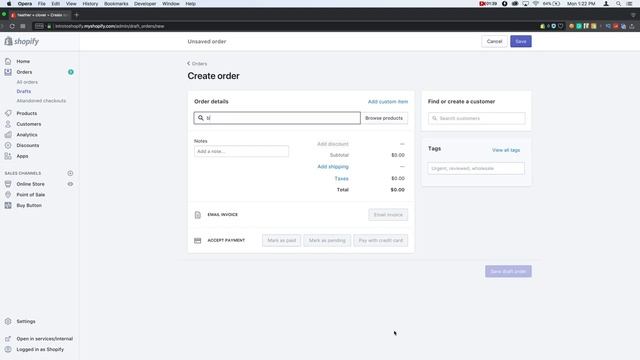Open a new browser tab

click(x=76, y=15)
